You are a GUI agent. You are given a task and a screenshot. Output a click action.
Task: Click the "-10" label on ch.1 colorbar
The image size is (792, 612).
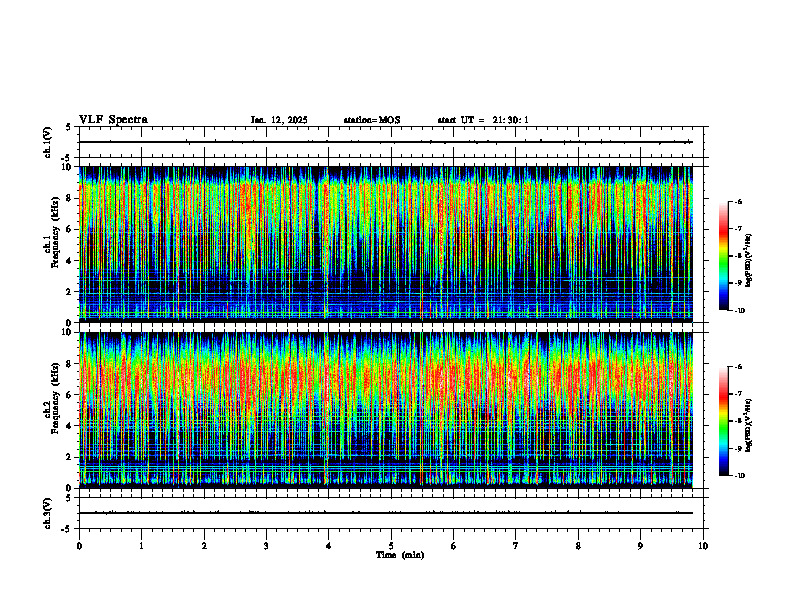[x=739, y=311]
